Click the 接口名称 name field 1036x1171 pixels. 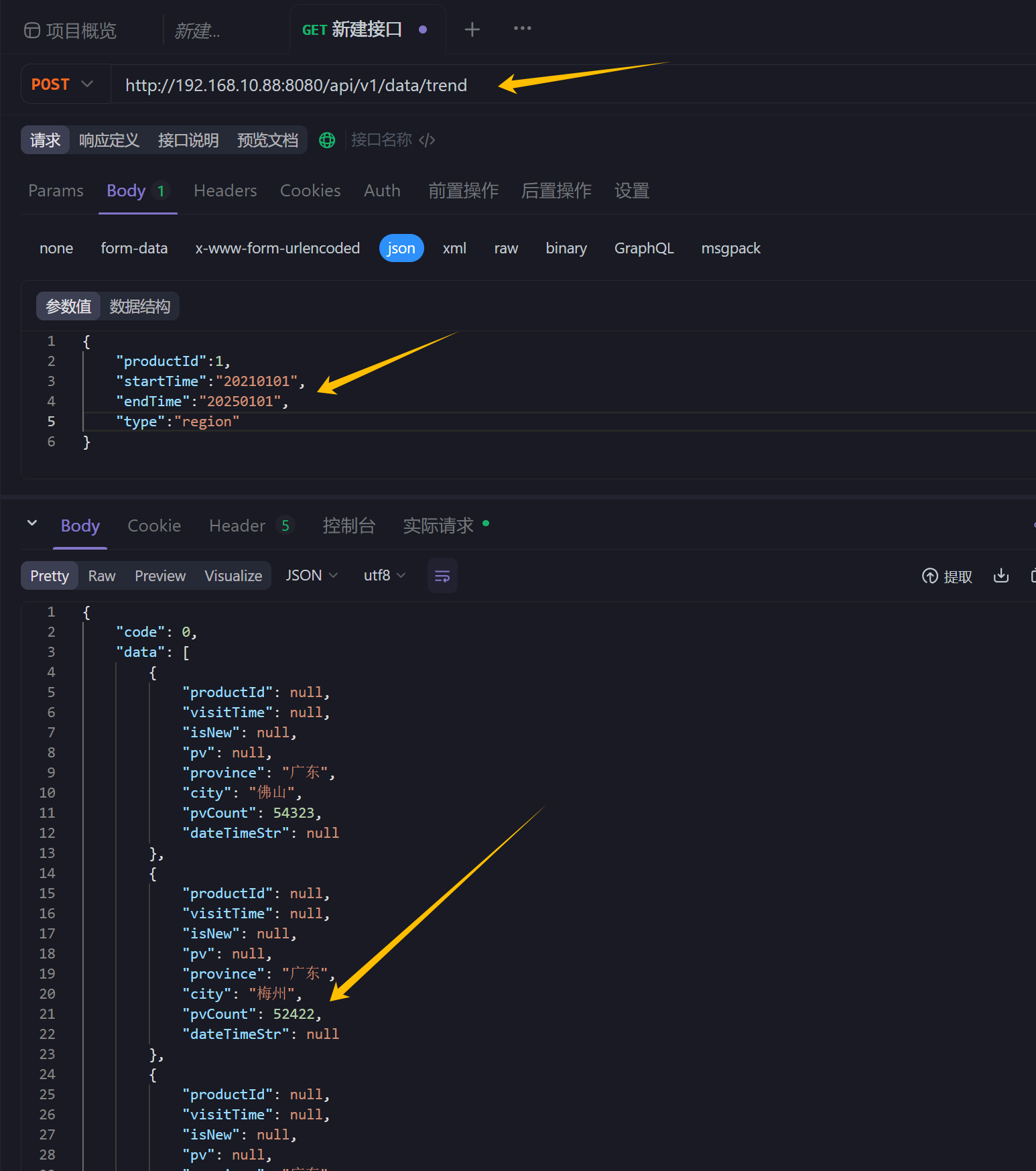(x=381, y=139)
